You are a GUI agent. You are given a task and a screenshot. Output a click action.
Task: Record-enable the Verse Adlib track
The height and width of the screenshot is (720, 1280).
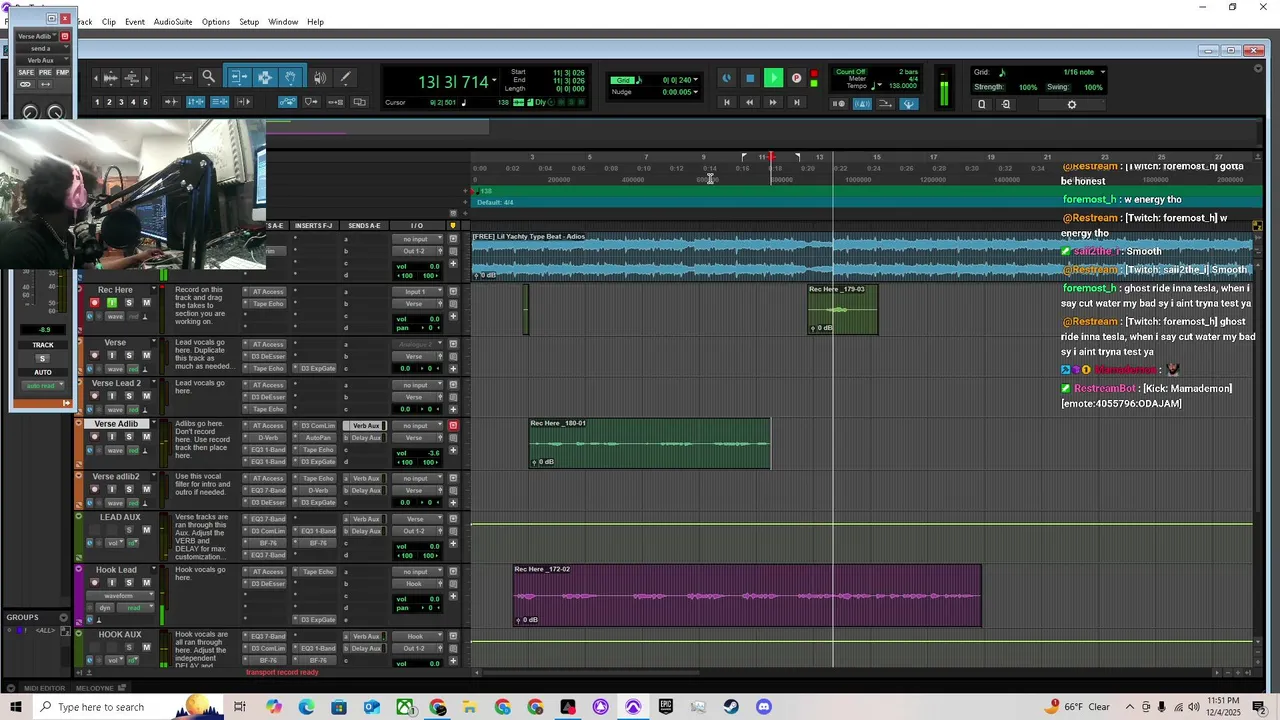pyautogui.click(x=95, y=437)
